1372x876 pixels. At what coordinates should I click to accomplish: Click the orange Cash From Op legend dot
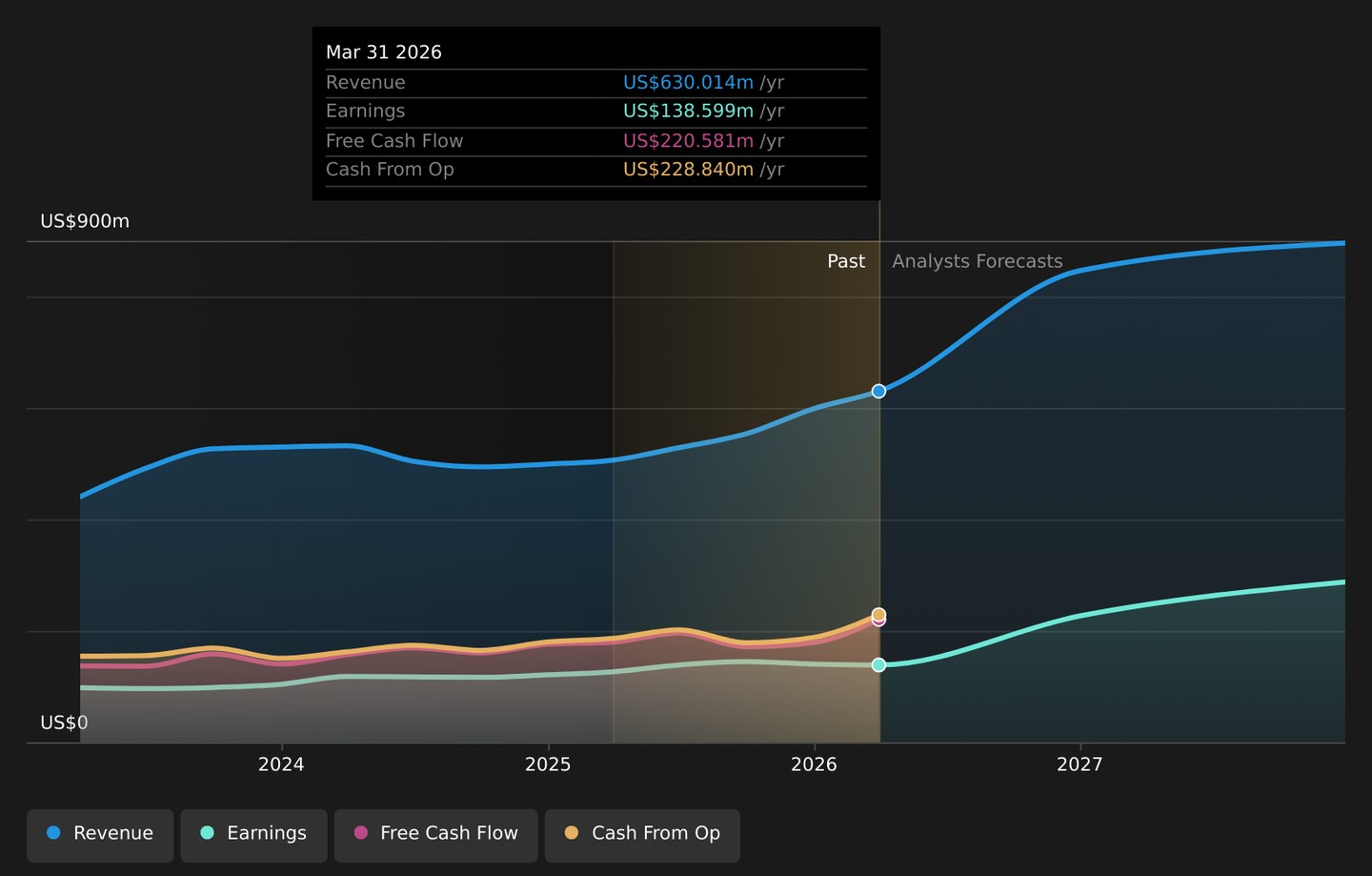(572, 832)
